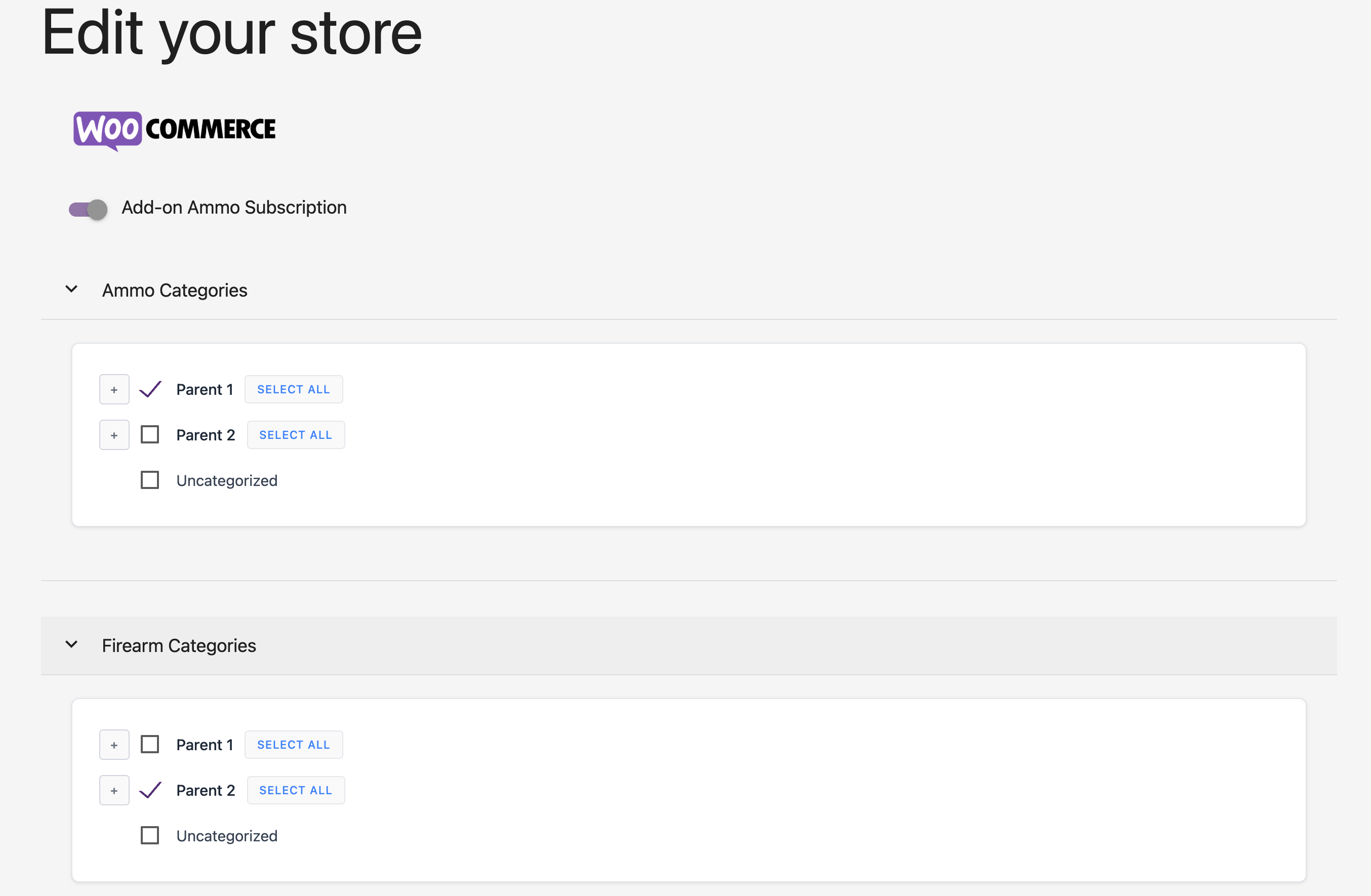
Task: Collapse the Firearm Categories section chevron
Action: [x=71, y=644]
